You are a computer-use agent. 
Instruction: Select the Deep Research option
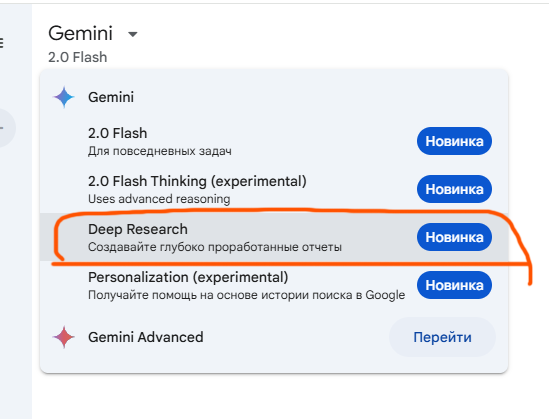tap(274, 237)
